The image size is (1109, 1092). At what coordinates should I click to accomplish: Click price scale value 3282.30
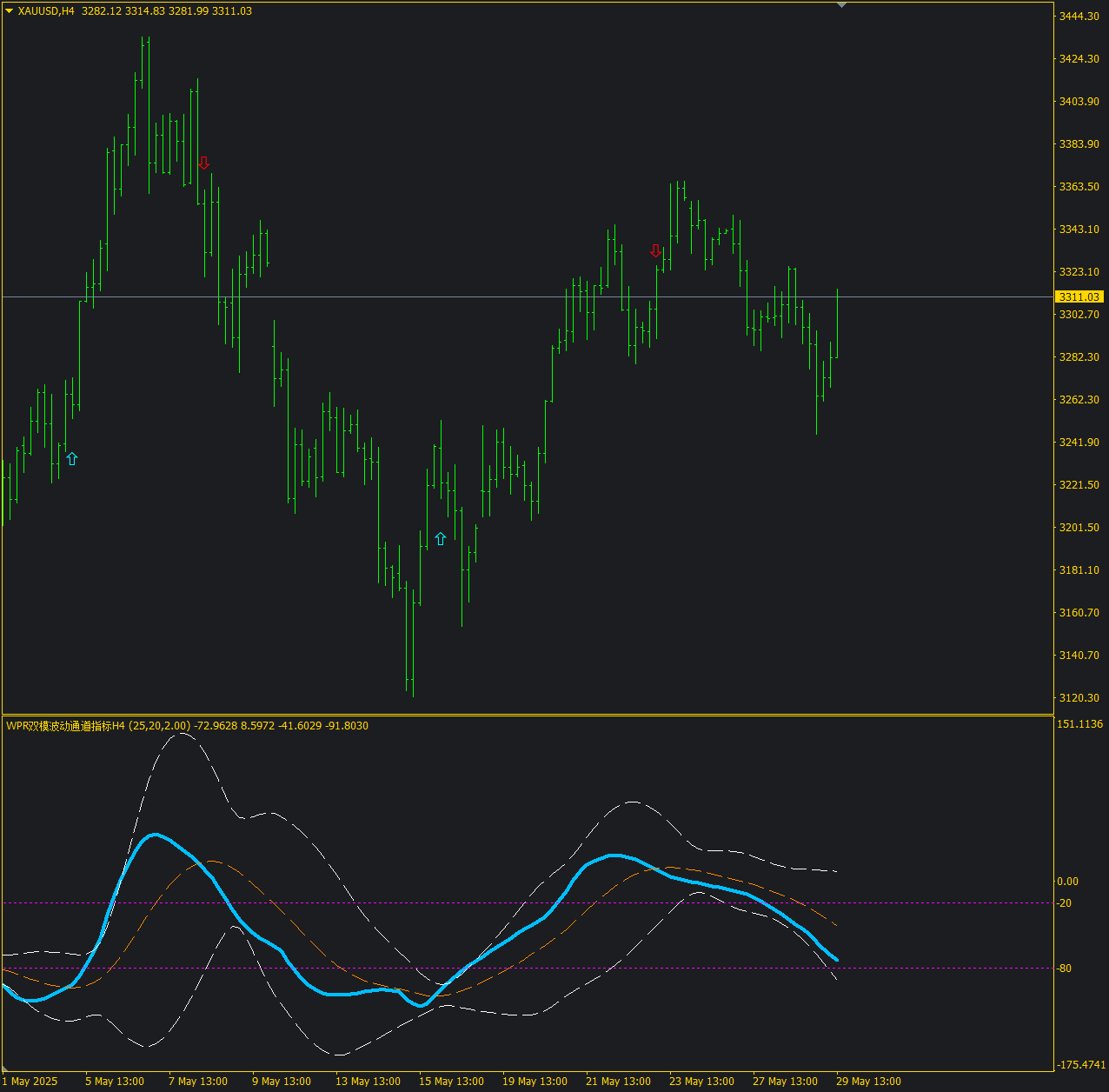1079,357
